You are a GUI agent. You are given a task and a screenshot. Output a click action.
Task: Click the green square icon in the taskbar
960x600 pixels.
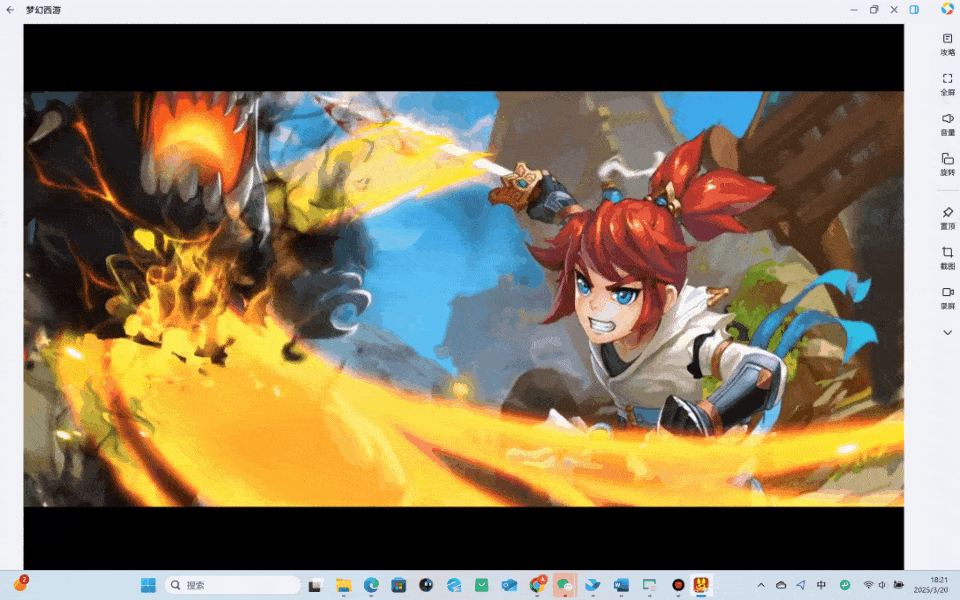[x=482, y=585]
